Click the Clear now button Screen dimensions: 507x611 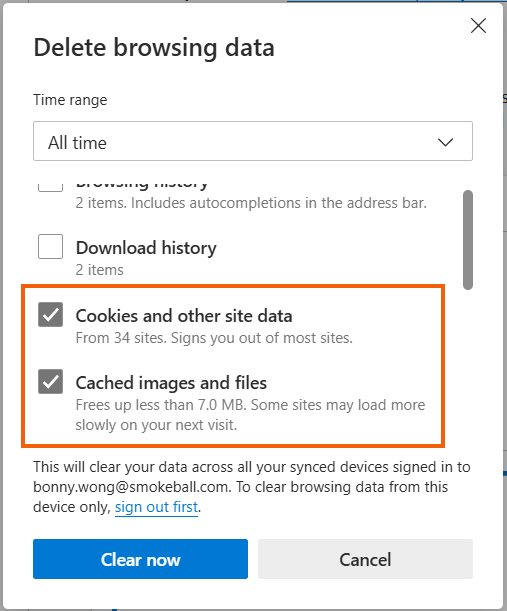point(140,559)
